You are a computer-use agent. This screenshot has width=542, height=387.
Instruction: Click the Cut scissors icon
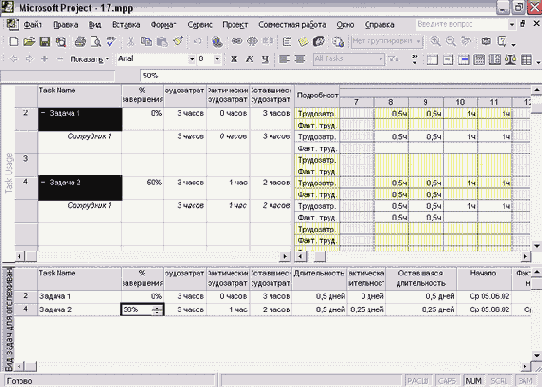click(130, 42)
